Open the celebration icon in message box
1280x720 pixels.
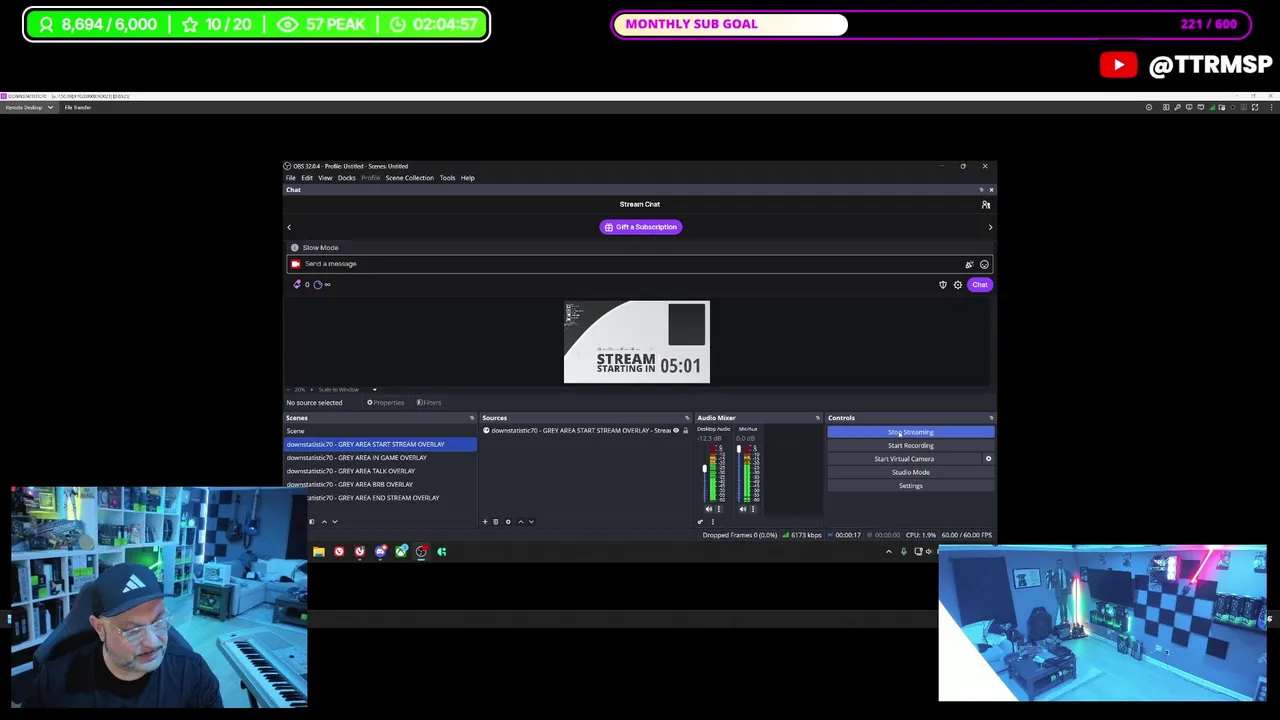click(969, 265)
